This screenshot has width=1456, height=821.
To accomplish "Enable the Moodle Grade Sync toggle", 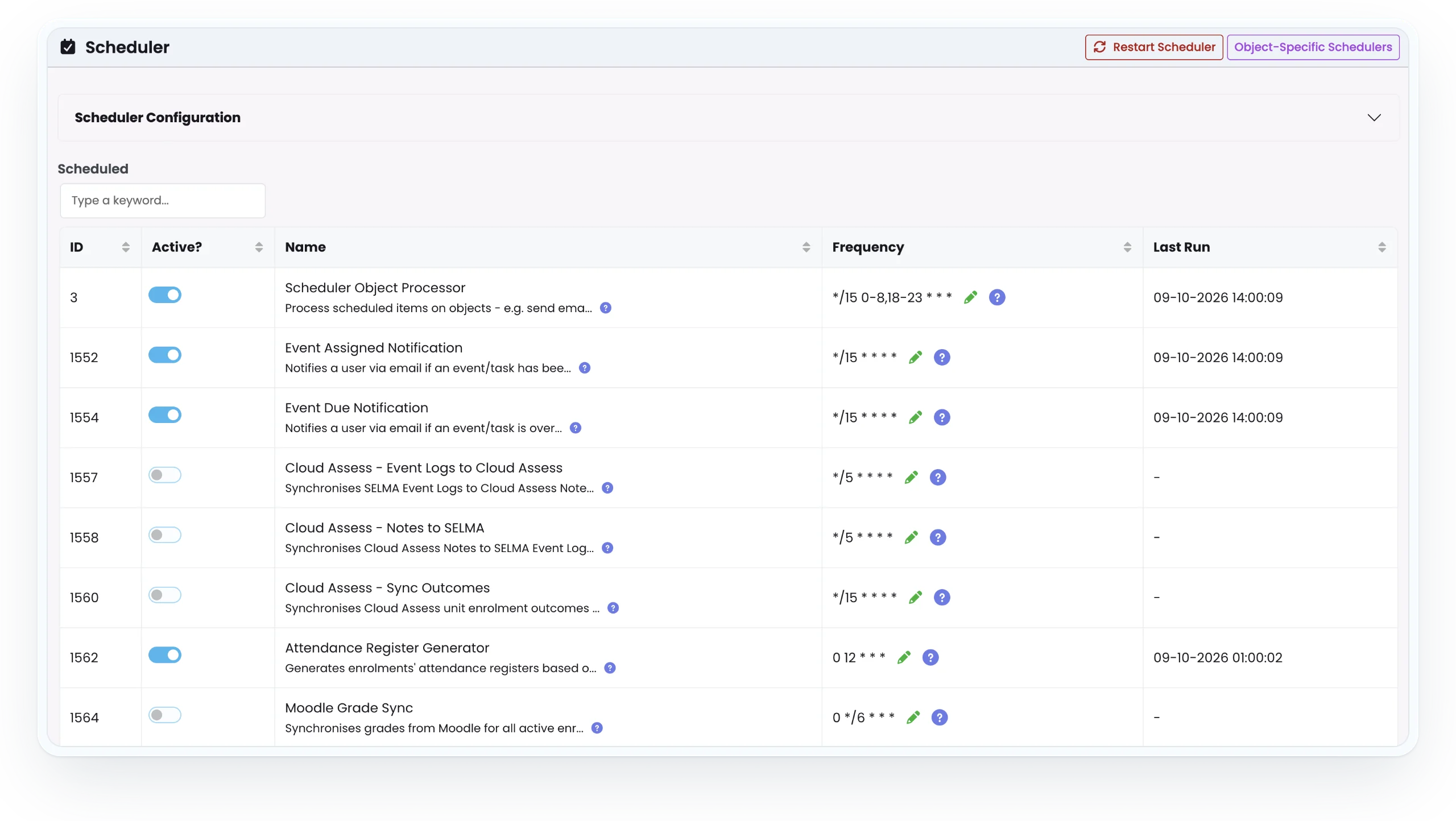I will (x=165, y=715).
